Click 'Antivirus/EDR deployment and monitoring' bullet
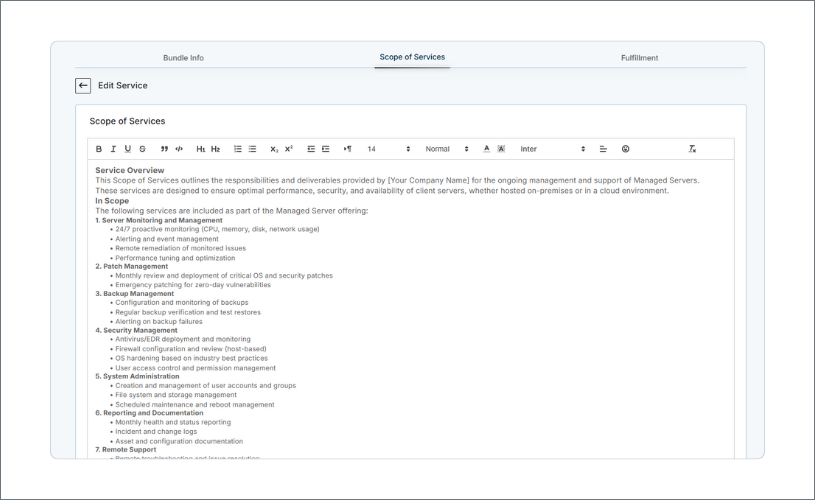 (183, 339)
